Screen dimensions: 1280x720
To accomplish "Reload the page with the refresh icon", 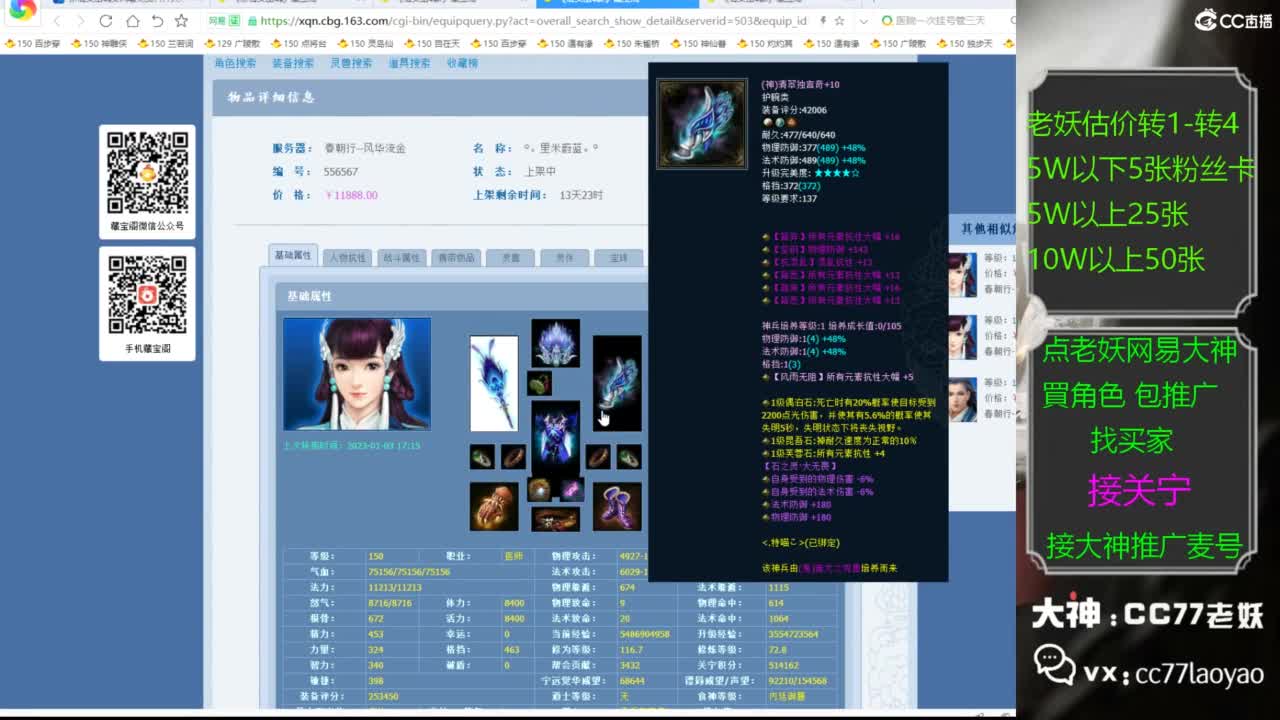I will coord(106,21).
